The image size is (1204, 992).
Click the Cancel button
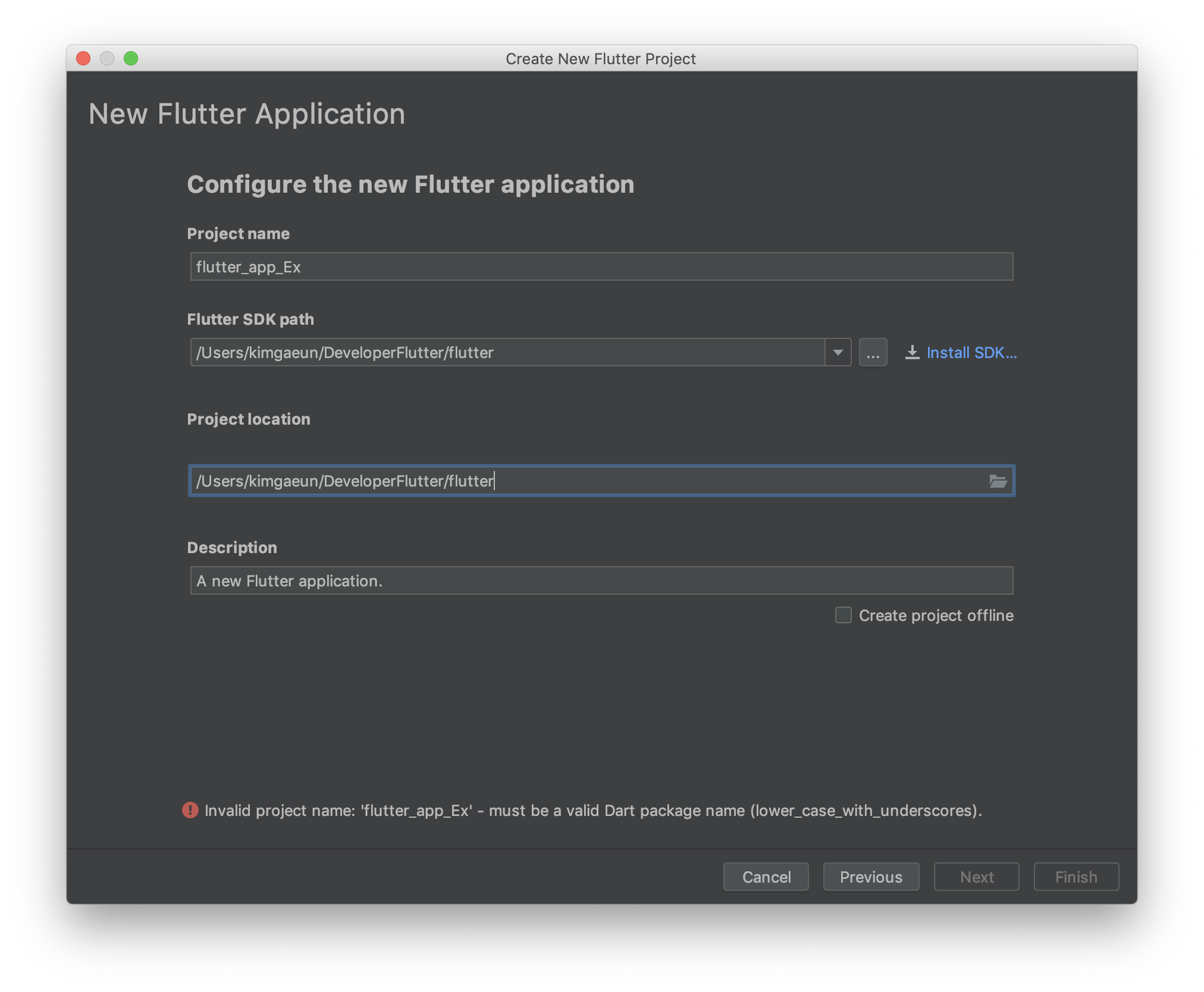766,877
